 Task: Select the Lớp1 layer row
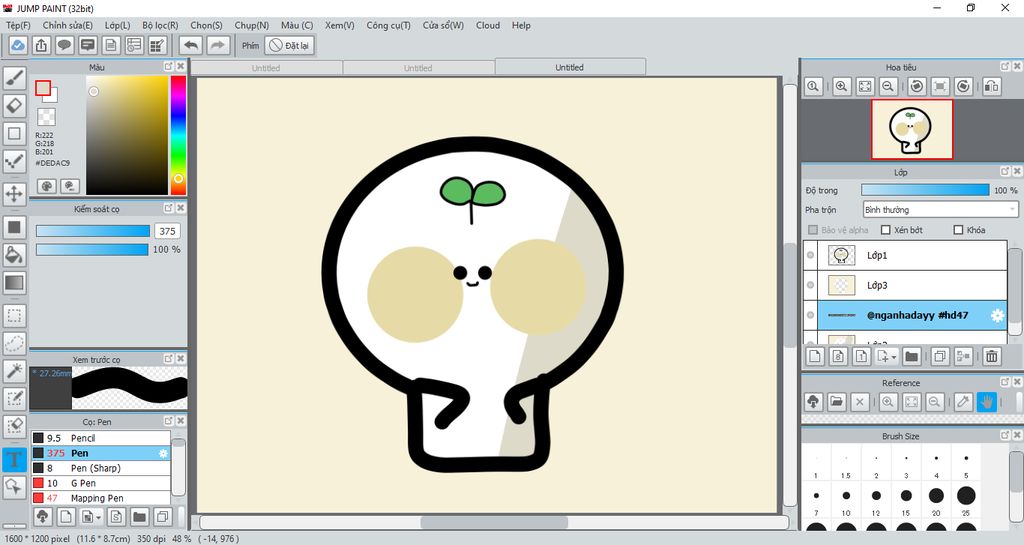point(905,255)
